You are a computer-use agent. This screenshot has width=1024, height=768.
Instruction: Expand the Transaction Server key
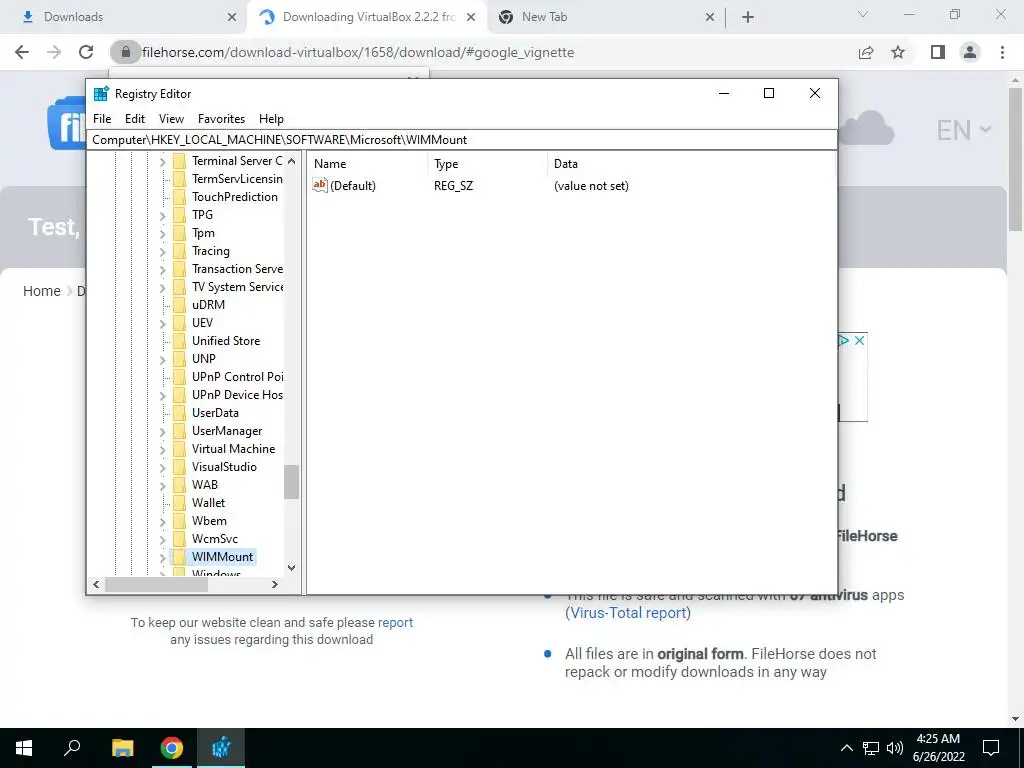(163, 269)
